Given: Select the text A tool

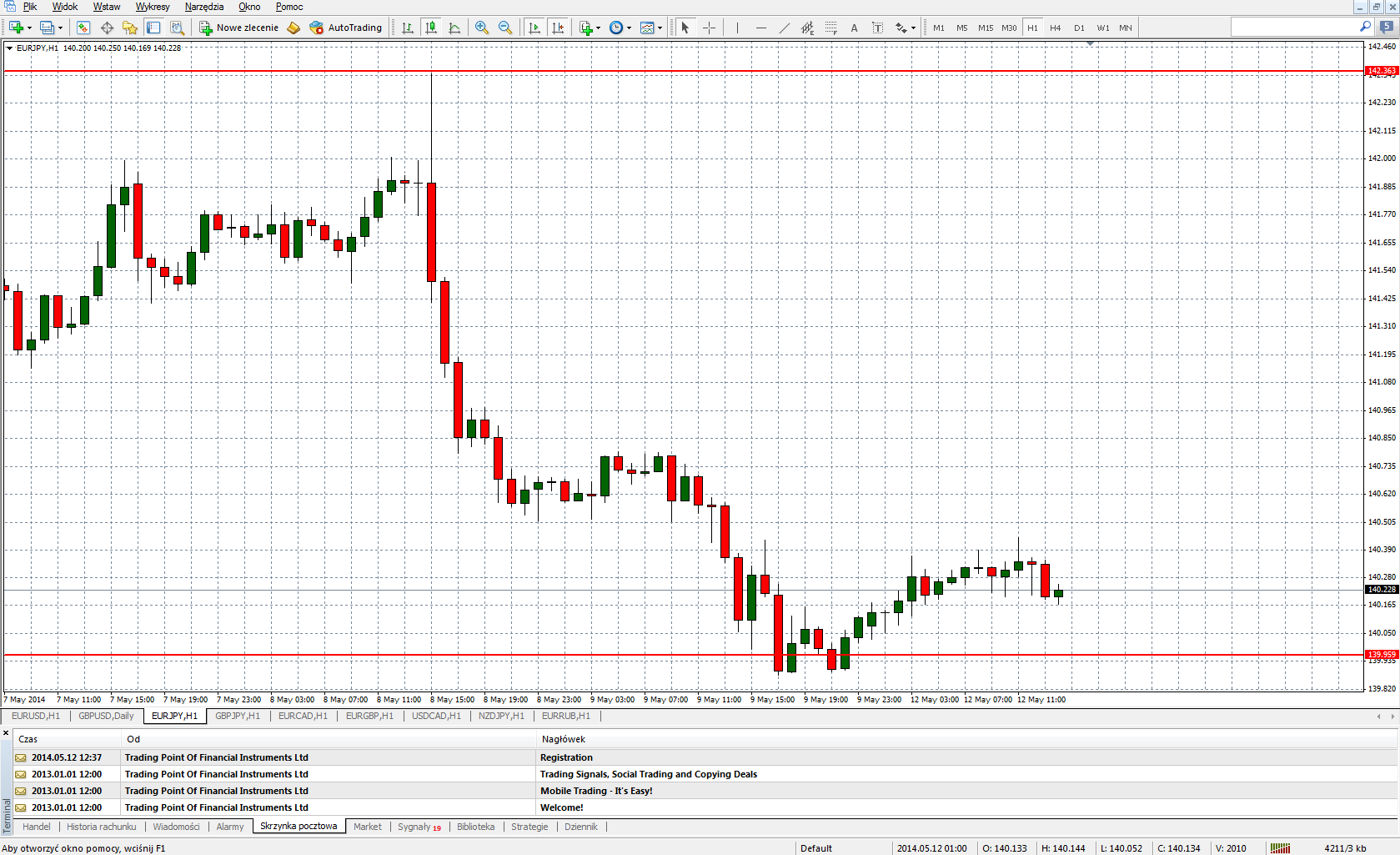Looking at the screenshot, I should 855,28.
